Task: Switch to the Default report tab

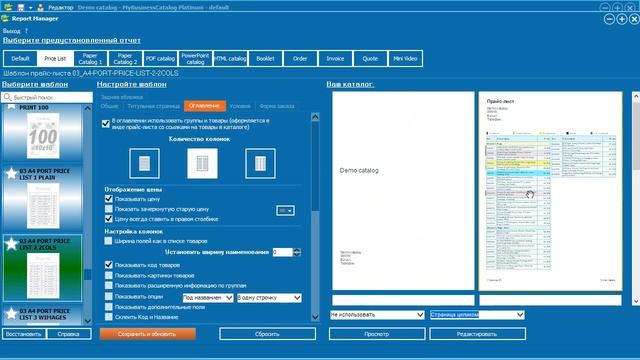Action: pos(20,59)
